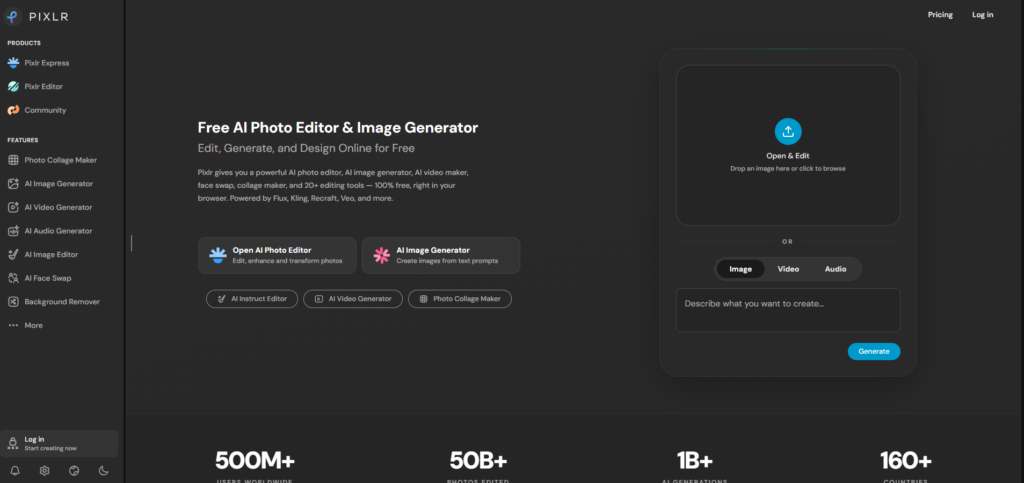
Task: Click the AI Image Generator card
Action: tap(441, 255)
